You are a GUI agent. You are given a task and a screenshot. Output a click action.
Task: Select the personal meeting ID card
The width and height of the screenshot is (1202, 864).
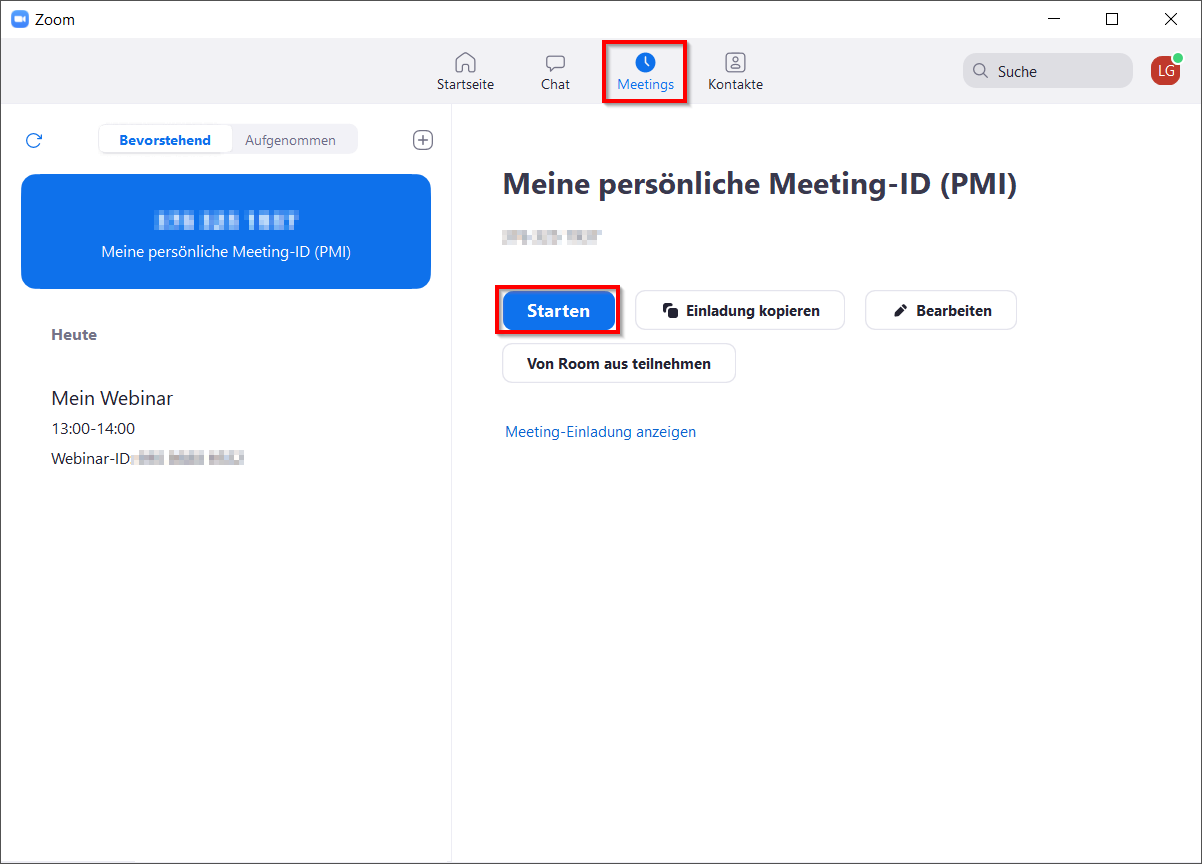point(226,232)
